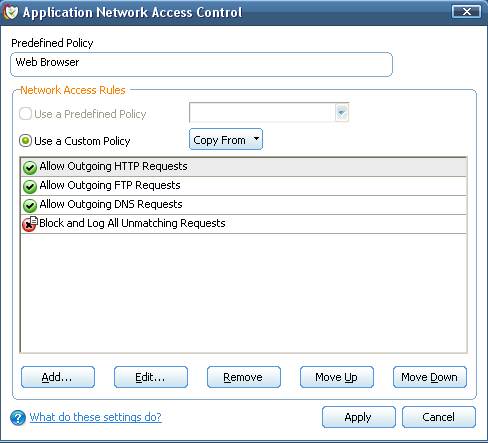
Task: Click the green check icon beside HTTP rule
Action: coord(30,167)
